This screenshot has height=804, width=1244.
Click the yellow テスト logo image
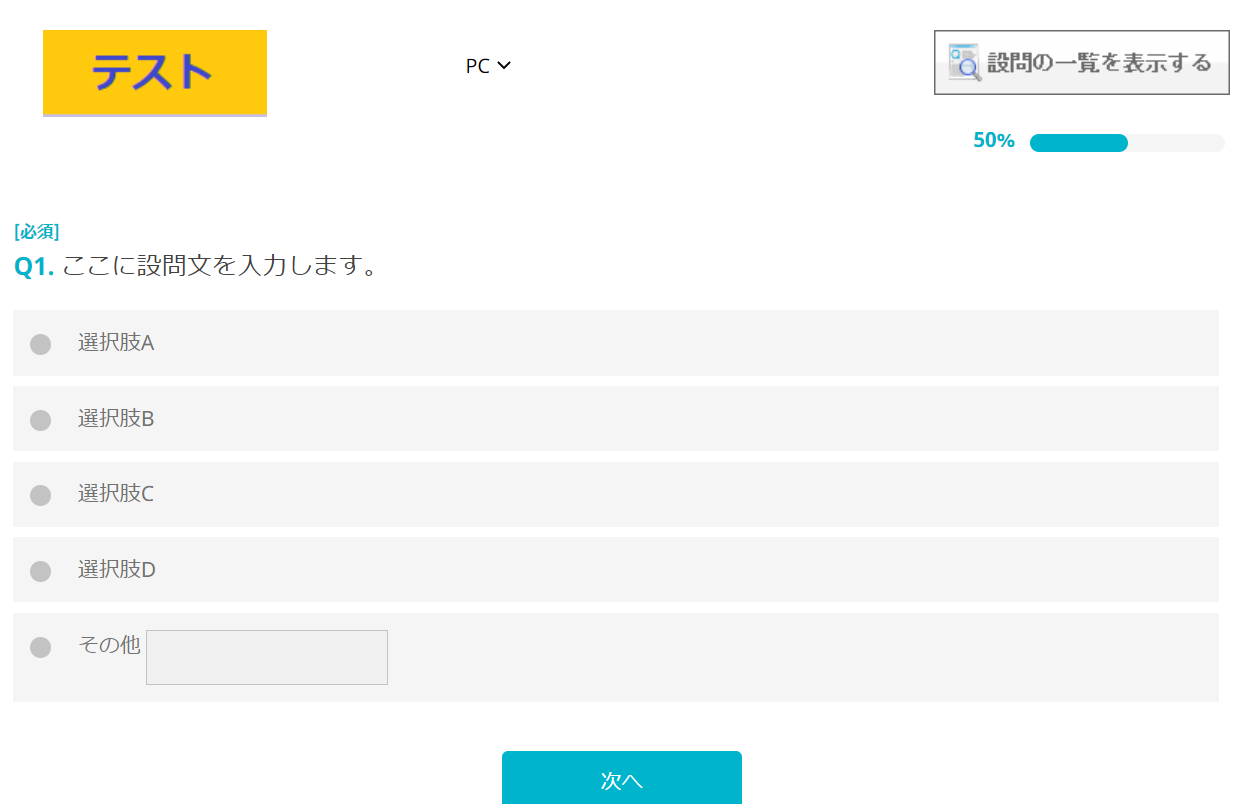155,73
